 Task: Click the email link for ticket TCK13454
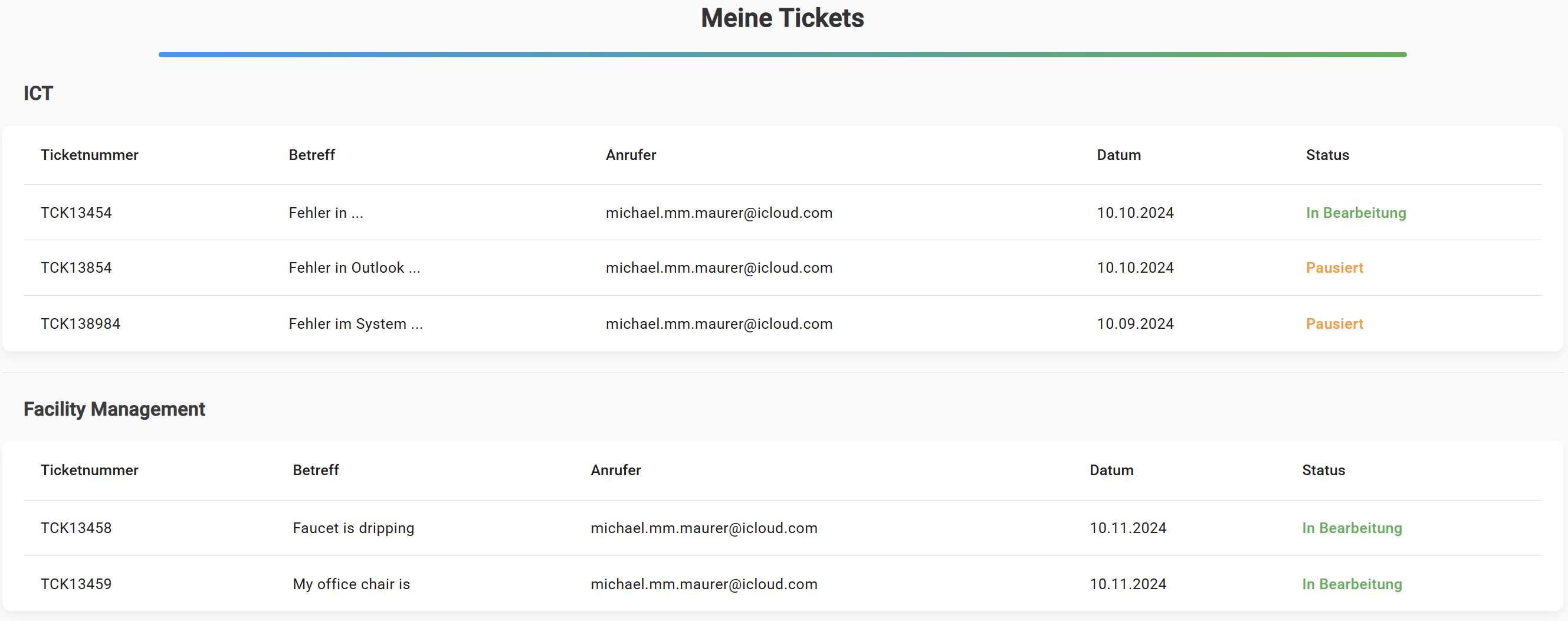720,213
